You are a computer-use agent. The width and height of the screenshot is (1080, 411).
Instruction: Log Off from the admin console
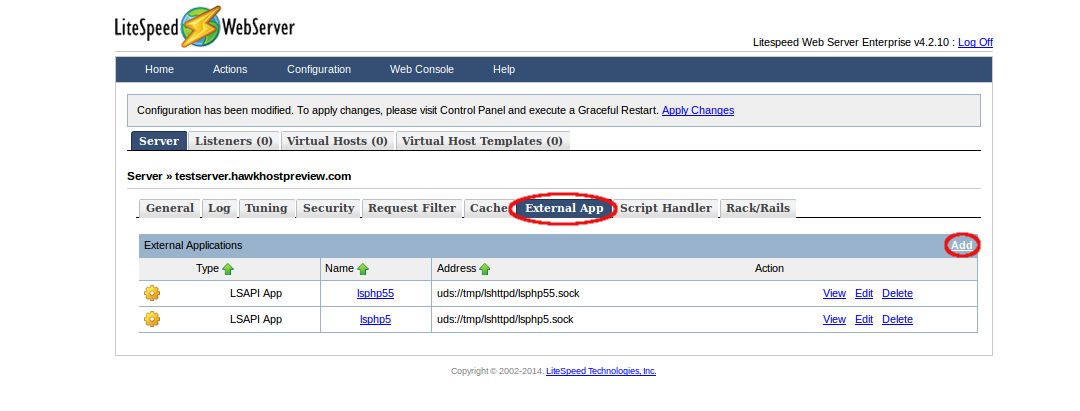tap(975, 42)
